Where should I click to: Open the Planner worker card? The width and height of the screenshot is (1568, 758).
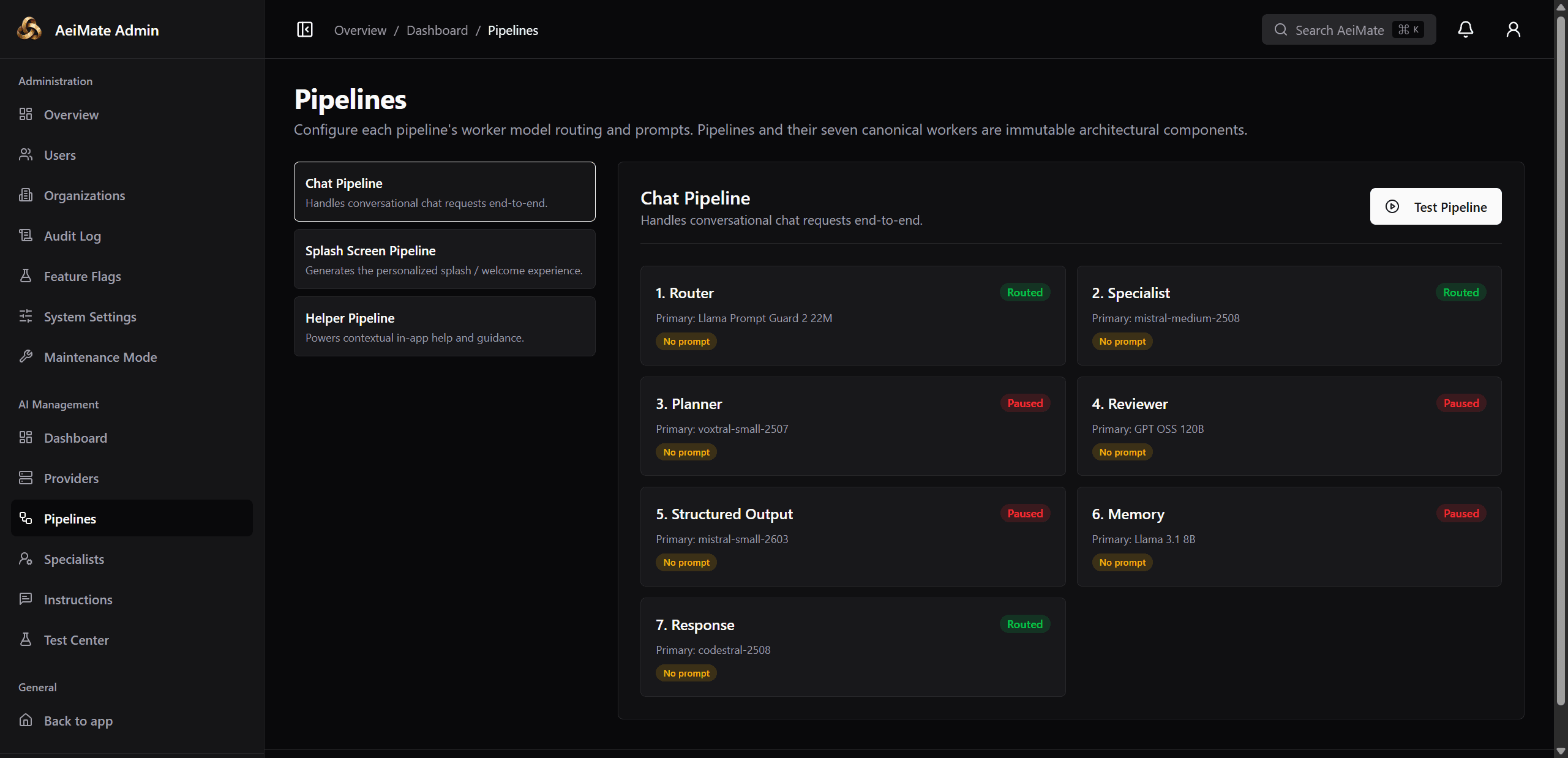click(852, 426)
